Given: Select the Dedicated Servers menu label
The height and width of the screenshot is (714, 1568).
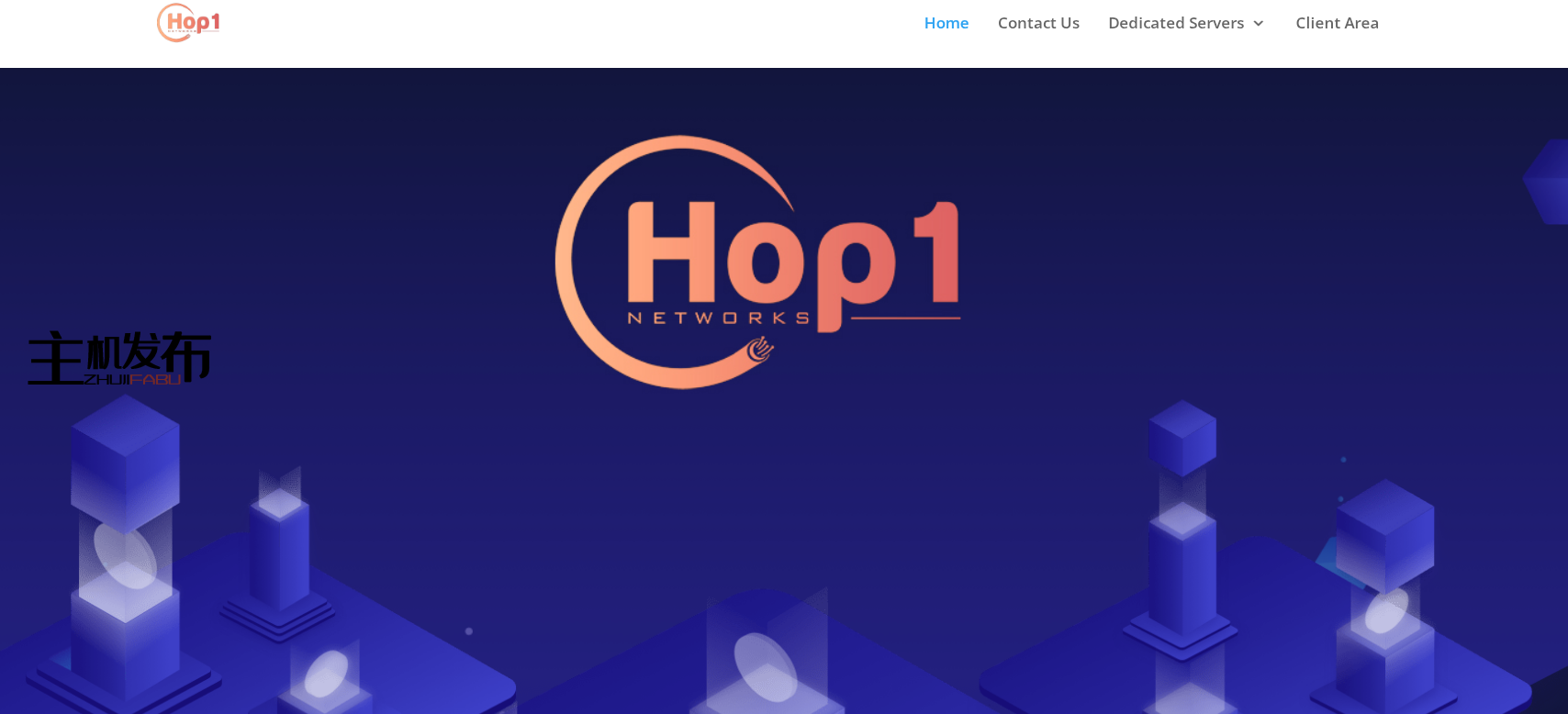Looking at the screenshot, I should (x=1176, y=23).
